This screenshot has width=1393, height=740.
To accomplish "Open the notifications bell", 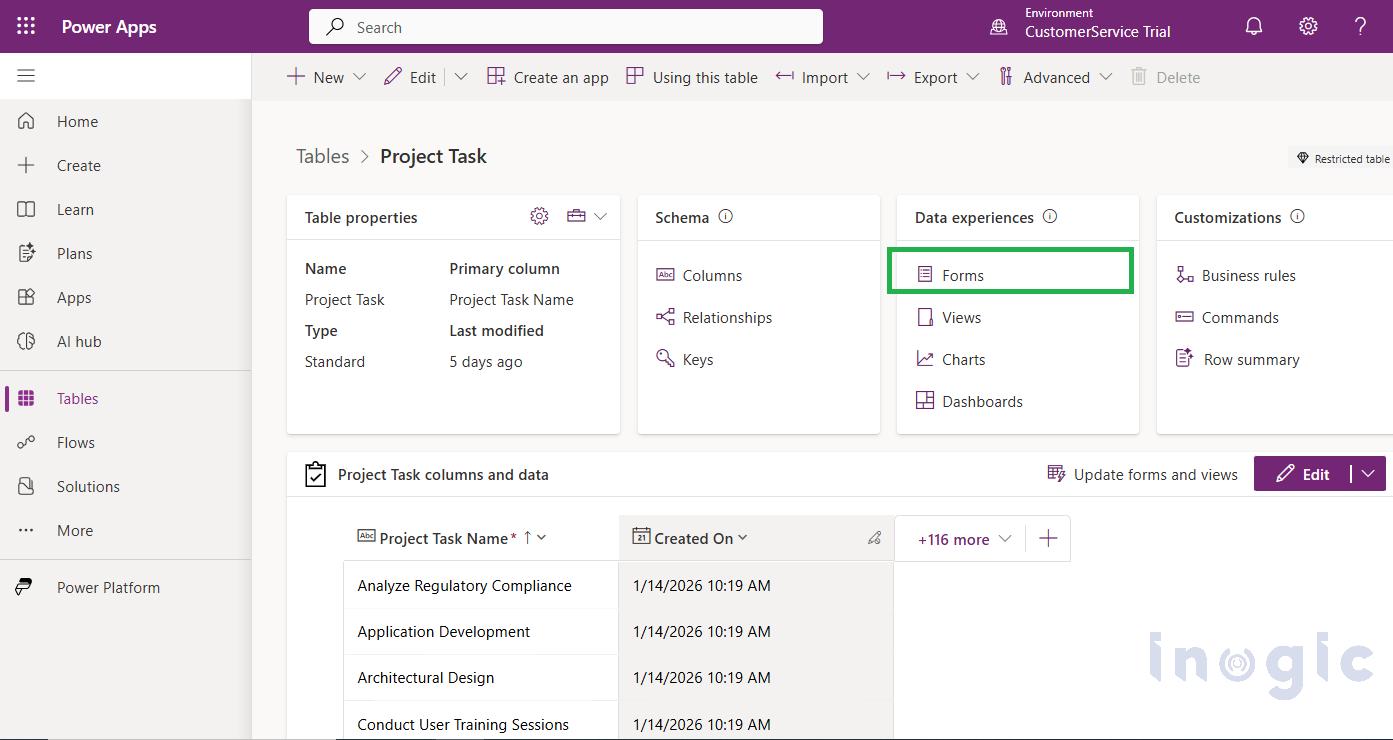I will tap(1253, 26).
